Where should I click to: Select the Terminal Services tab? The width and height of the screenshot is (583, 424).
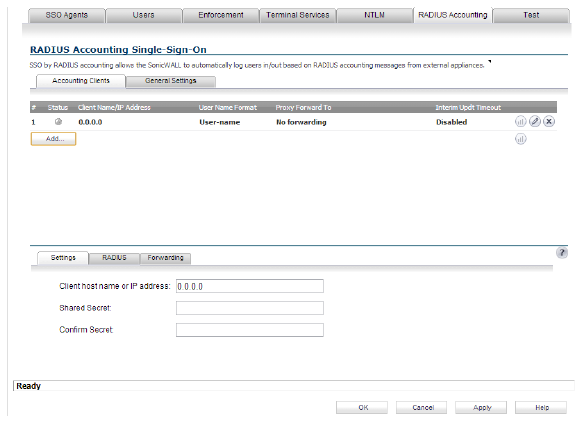[x=298, y=16]
